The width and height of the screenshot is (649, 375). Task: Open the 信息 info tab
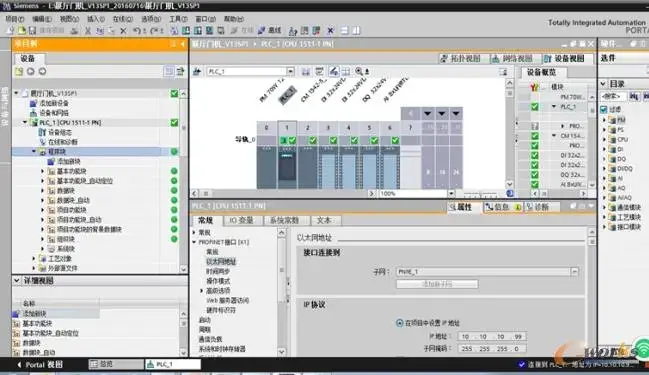(502, 207)
